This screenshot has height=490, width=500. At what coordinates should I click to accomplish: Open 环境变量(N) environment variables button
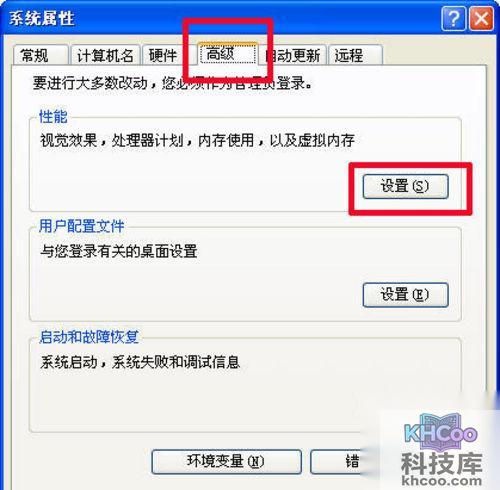pos(226,462)
